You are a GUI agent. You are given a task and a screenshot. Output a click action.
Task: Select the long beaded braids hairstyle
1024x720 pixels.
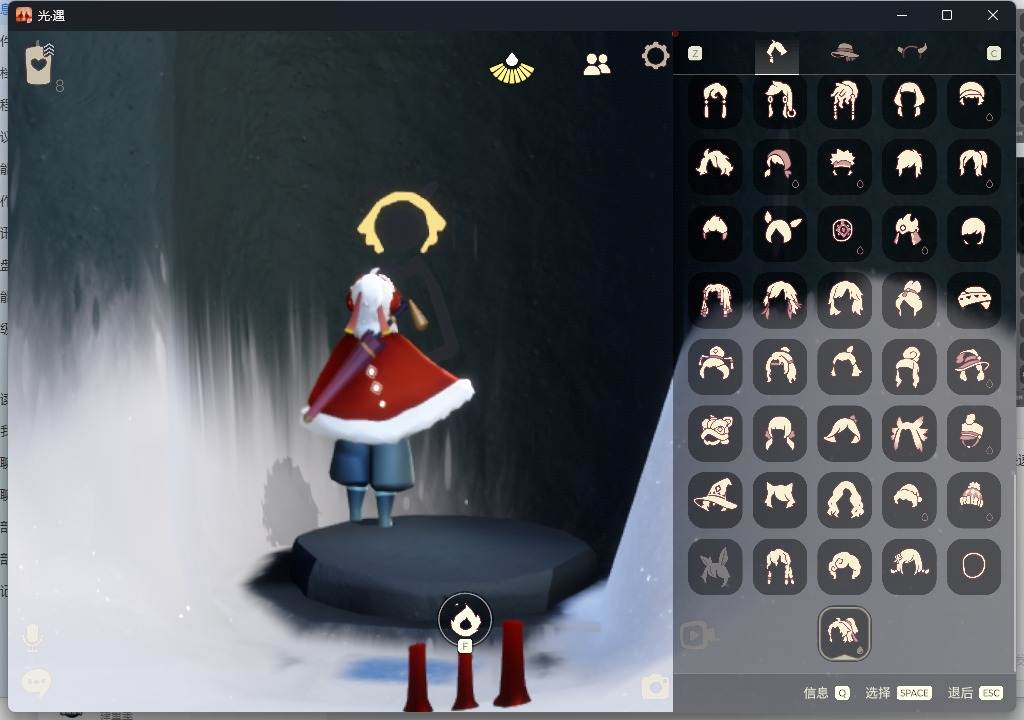[x=844, y=101]
